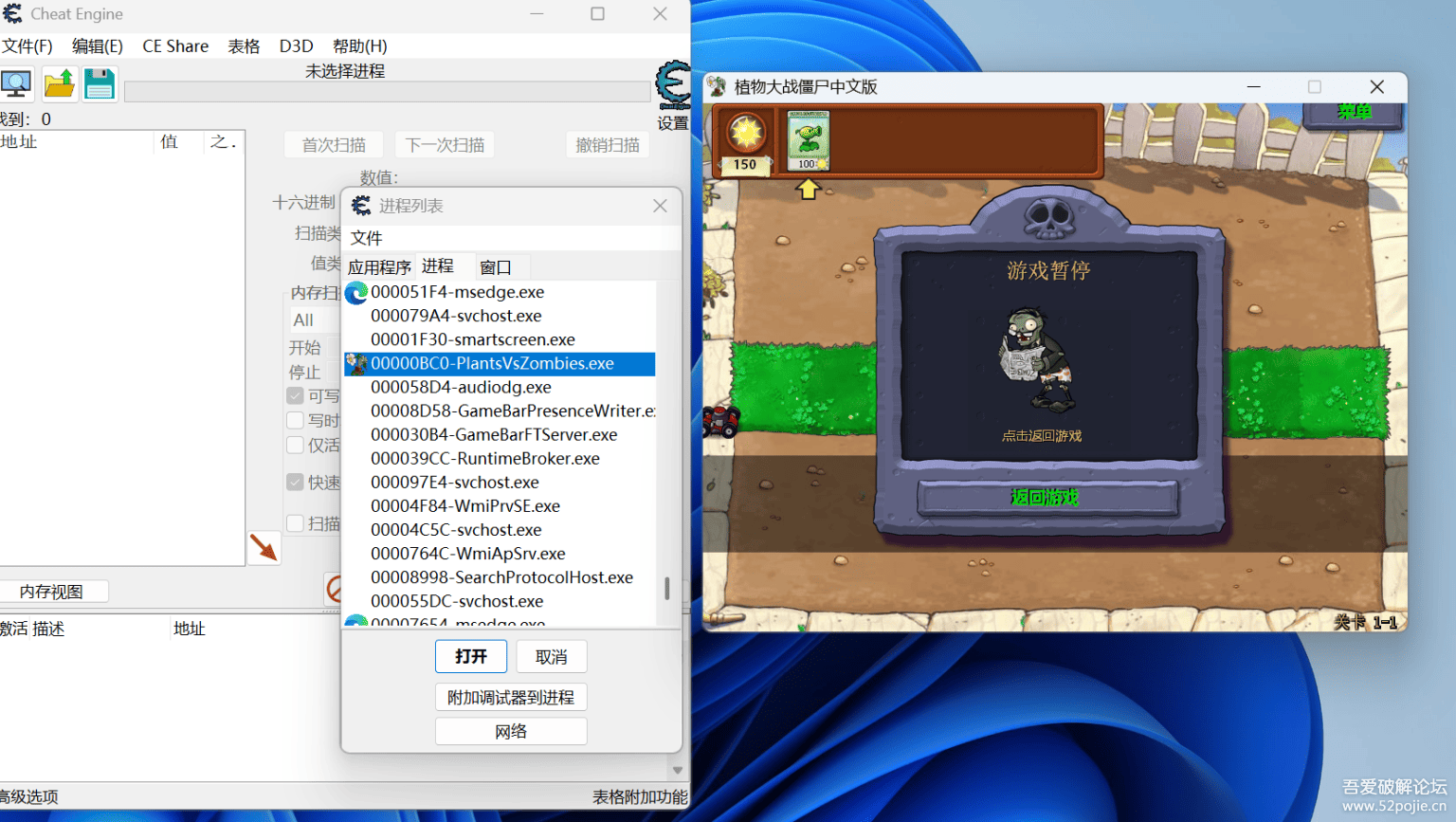The height and width of the screenshot is (822, 1456).
Task: Toggle the 可写 checkbox
Action: point(296,395)
